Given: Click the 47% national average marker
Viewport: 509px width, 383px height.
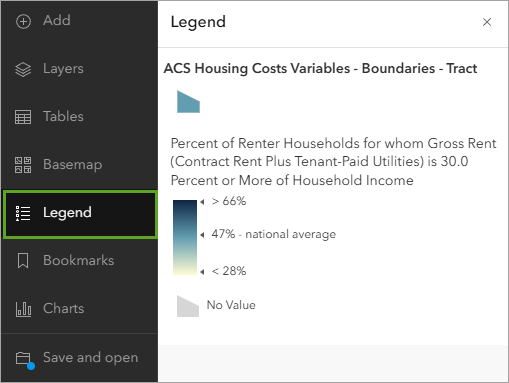Looking at the screenshot, I should 202,235.
